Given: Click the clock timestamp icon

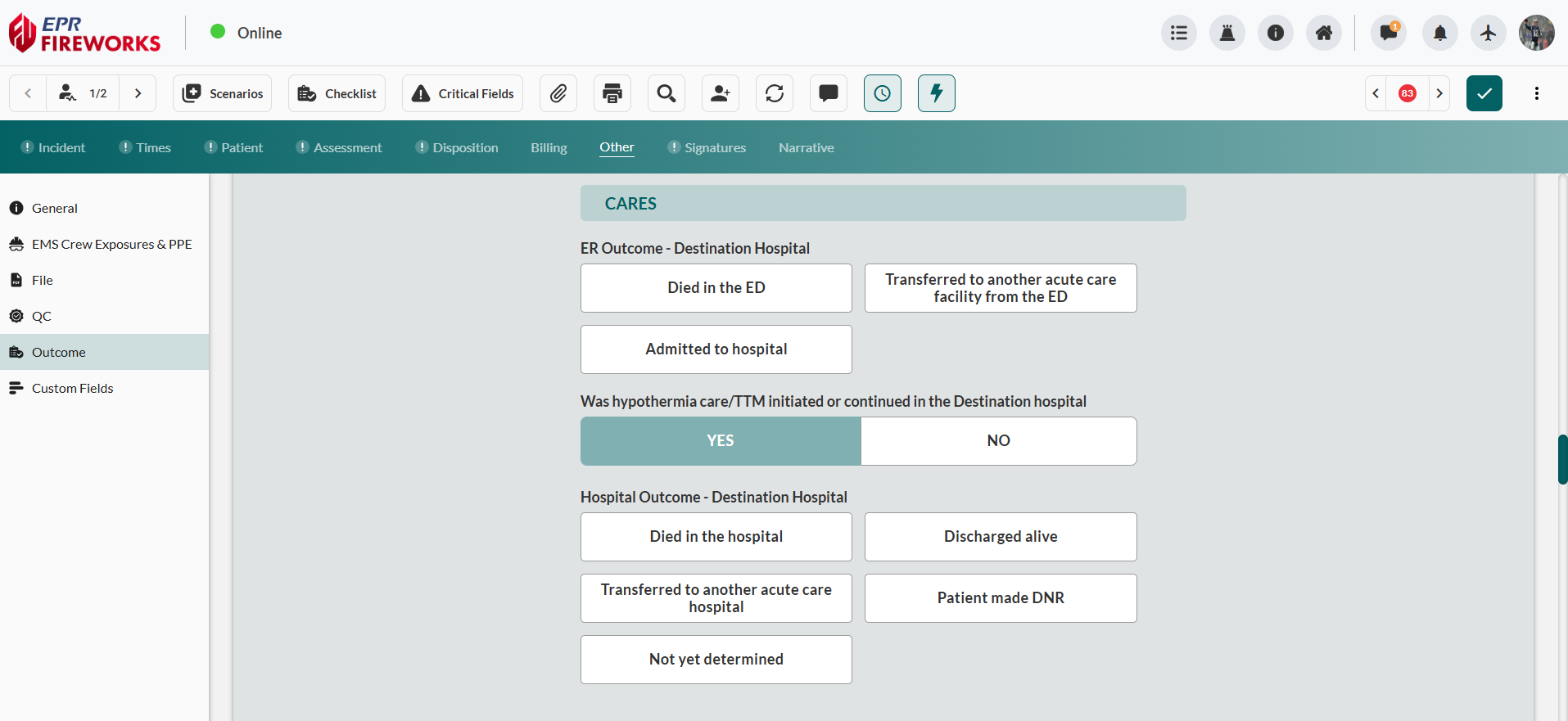Looking at the screenshot, I should click(x=882, y=93).
